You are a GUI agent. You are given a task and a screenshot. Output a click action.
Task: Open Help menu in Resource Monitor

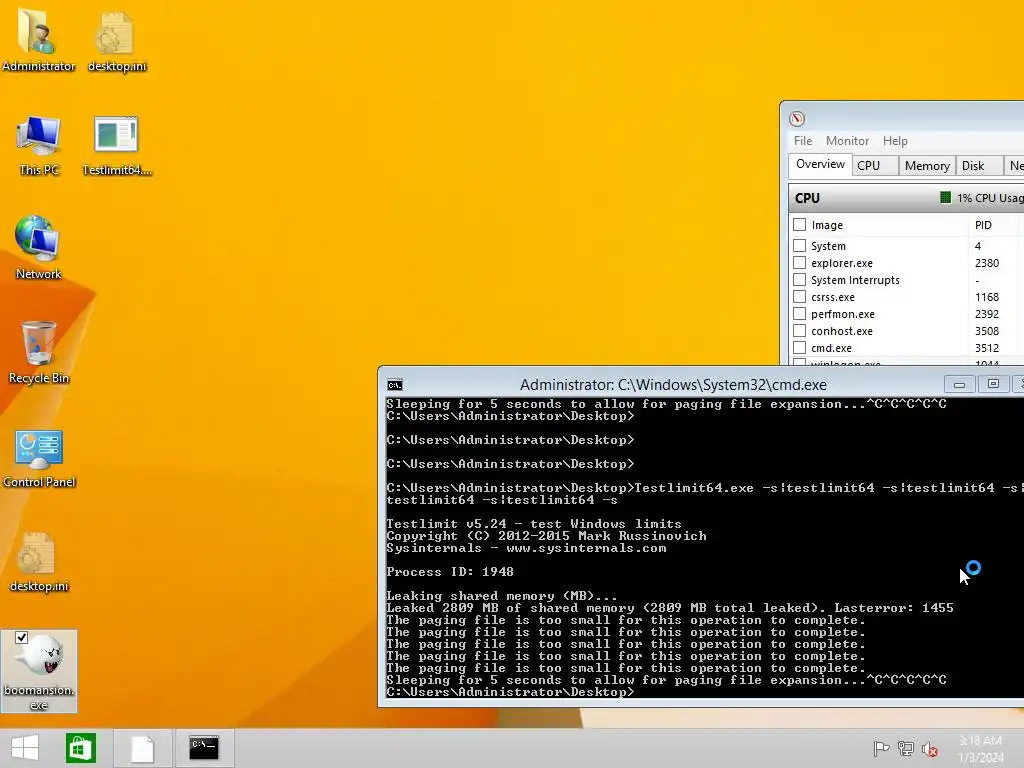895,141
